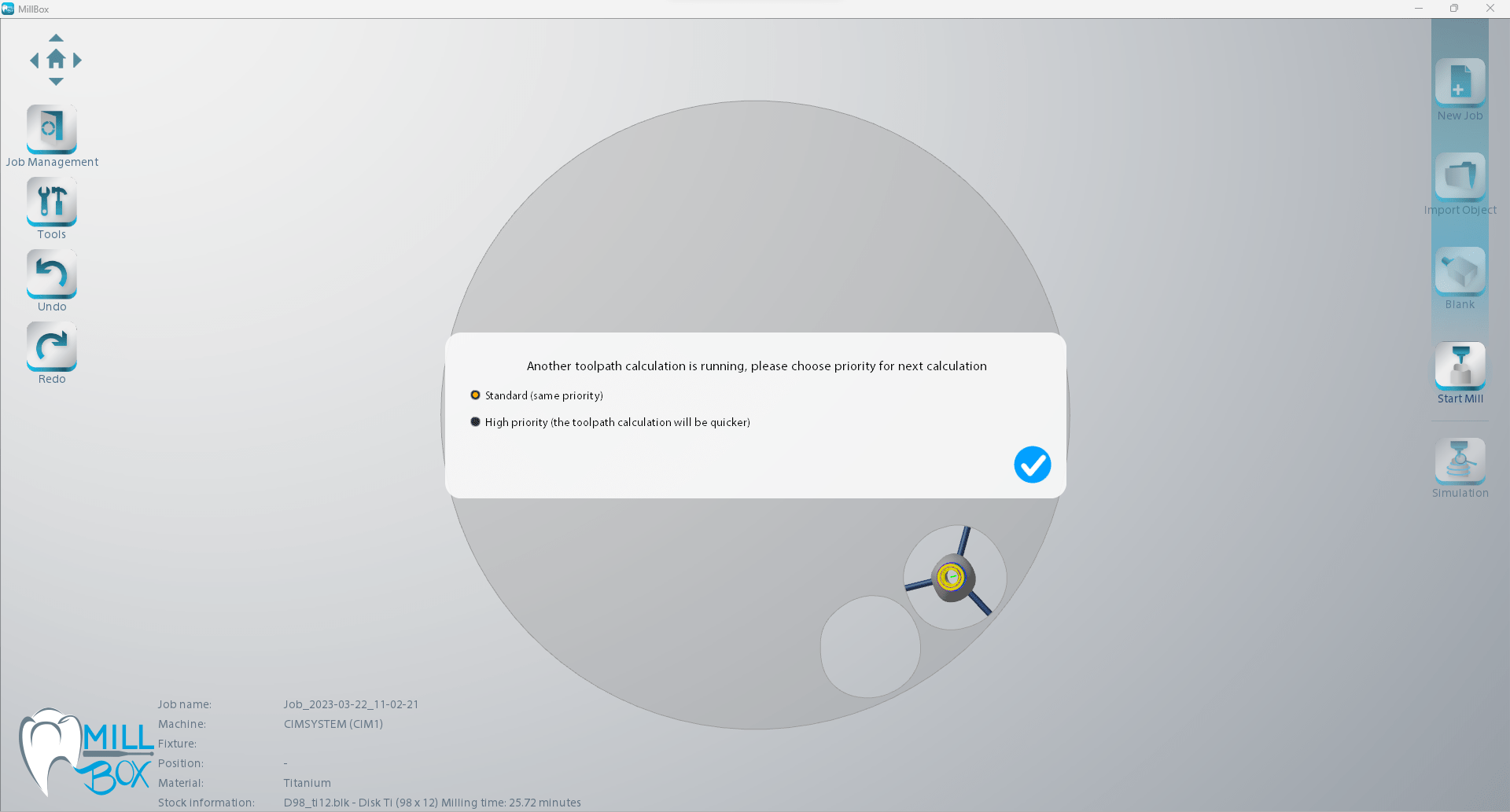Launch the Simulation icon
Image resolution: width=1510 pixels, height=812 pixels.
[x=1460, y=461]
